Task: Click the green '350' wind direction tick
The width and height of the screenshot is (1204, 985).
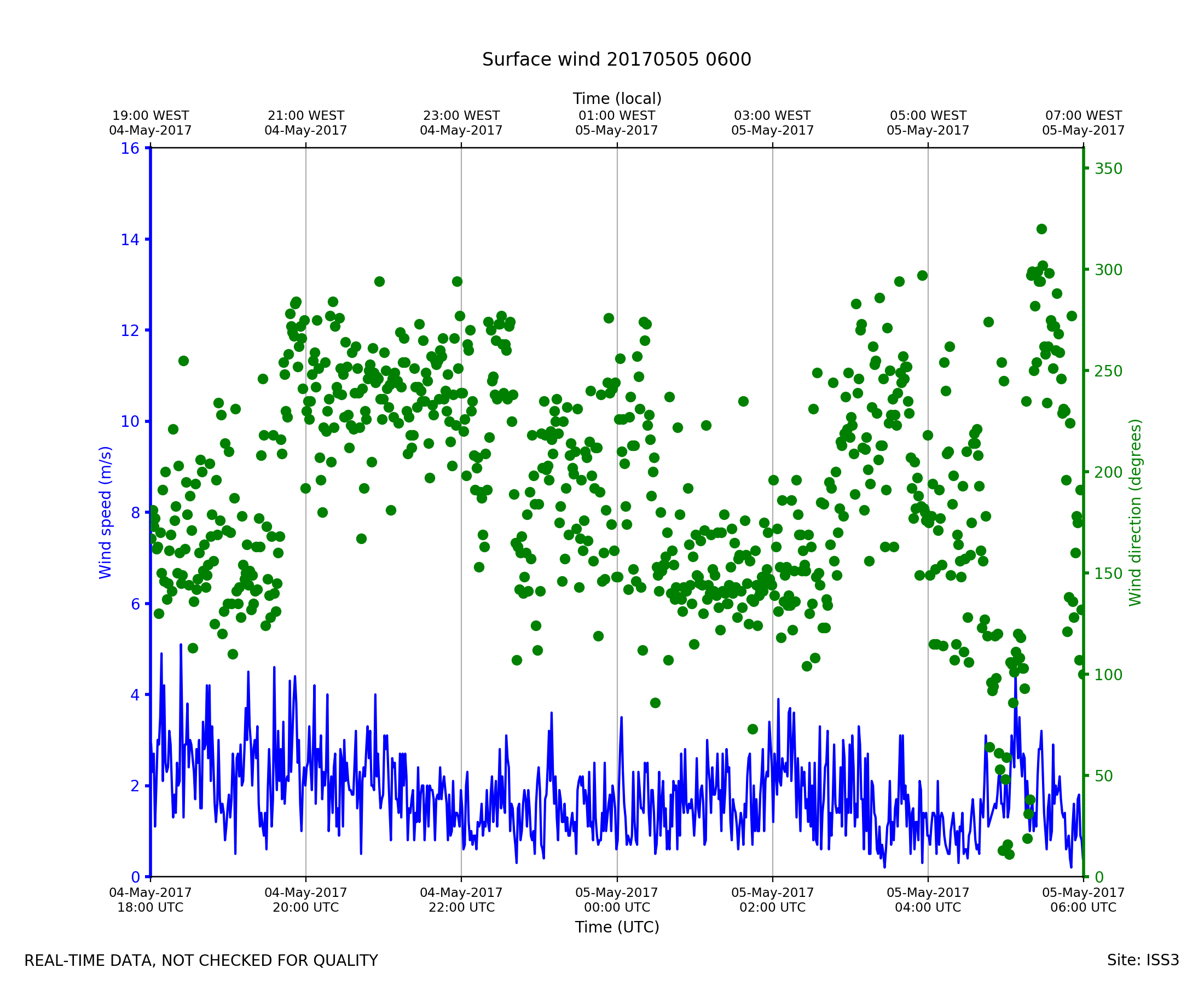Action: pyautogui.click(x=1108, y=169)
